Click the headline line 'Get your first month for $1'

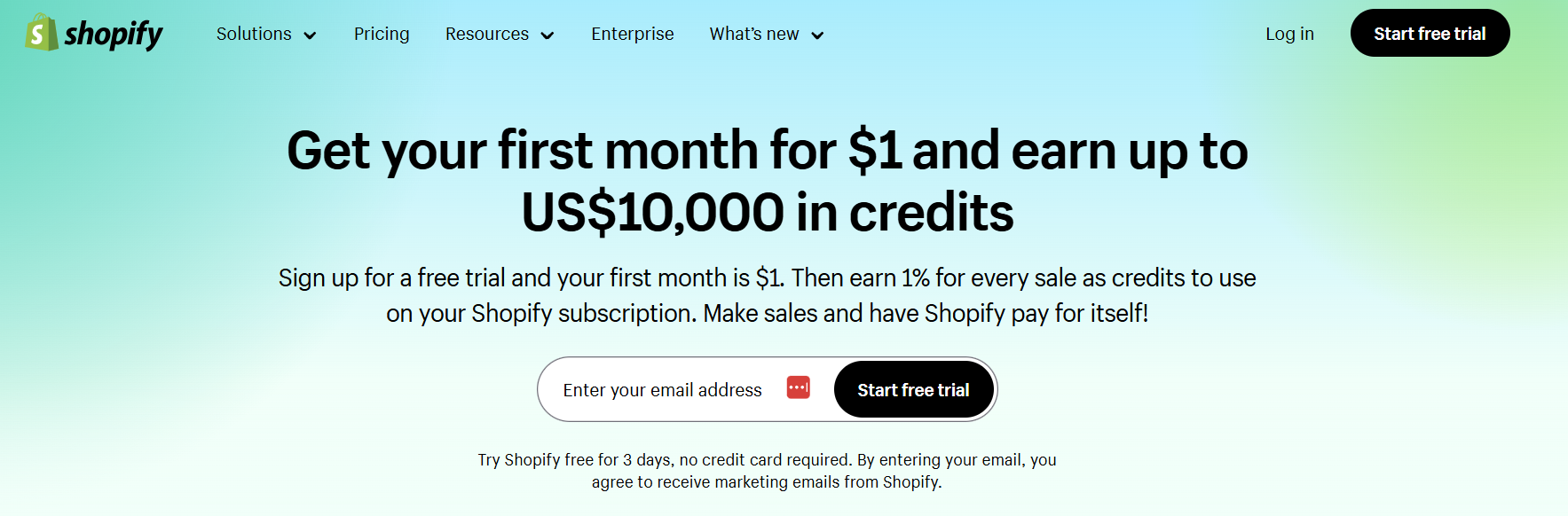(x=595, y=150)
